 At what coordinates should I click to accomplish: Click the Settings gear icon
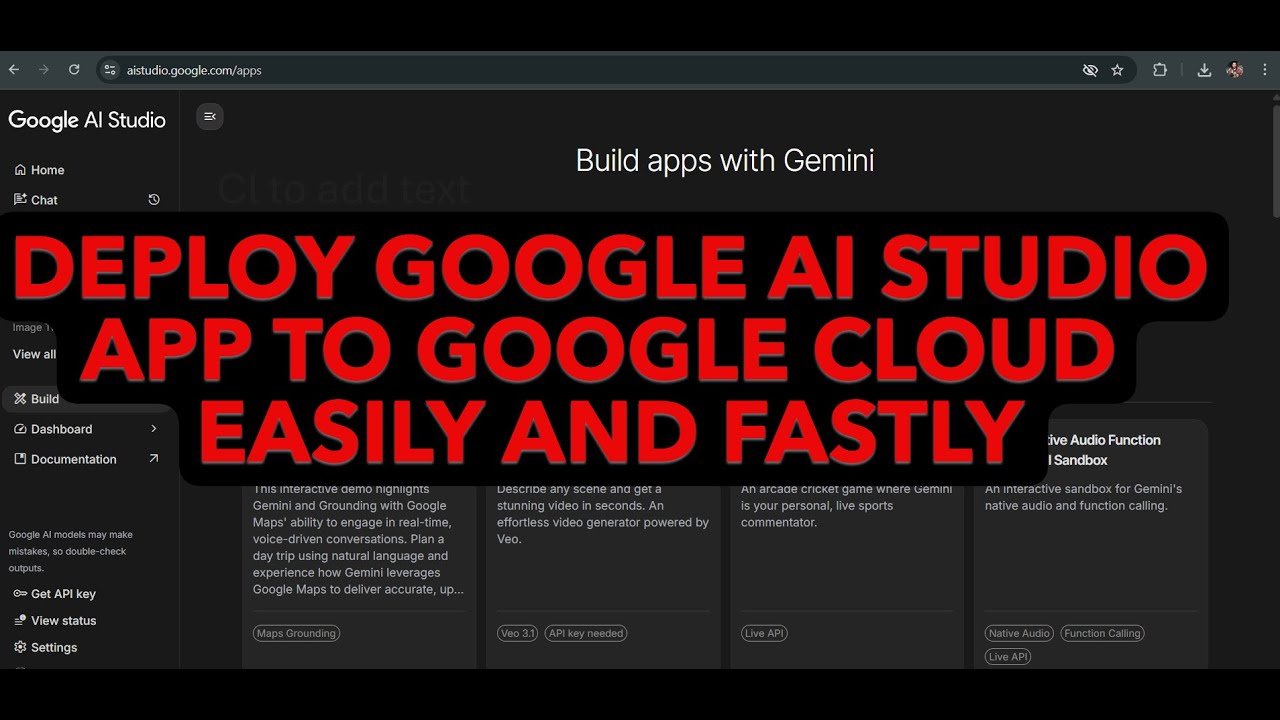pyautogui.click(x=20, y=648)
